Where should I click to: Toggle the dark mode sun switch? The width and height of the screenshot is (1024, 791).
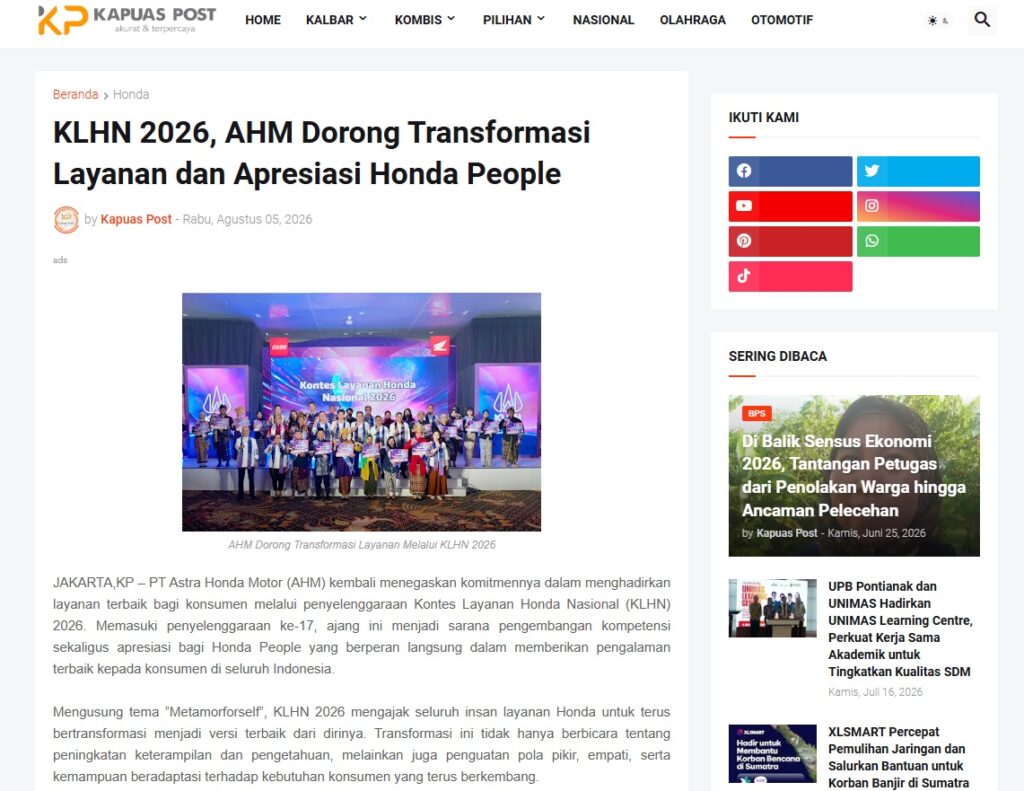tap(938, 20)
